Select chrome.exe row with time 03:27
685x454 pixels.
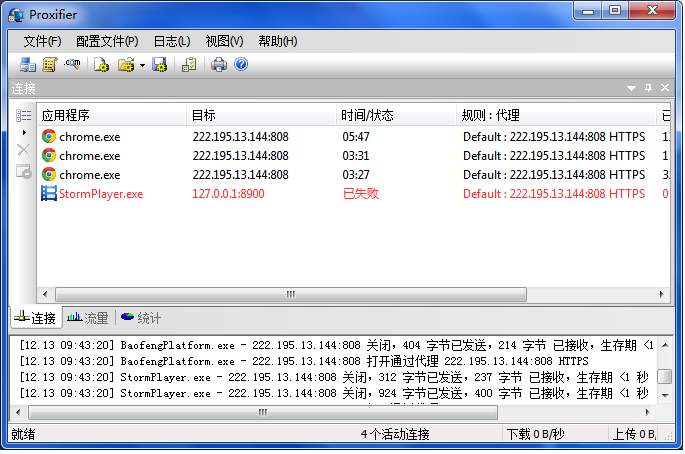coord(354,175)
